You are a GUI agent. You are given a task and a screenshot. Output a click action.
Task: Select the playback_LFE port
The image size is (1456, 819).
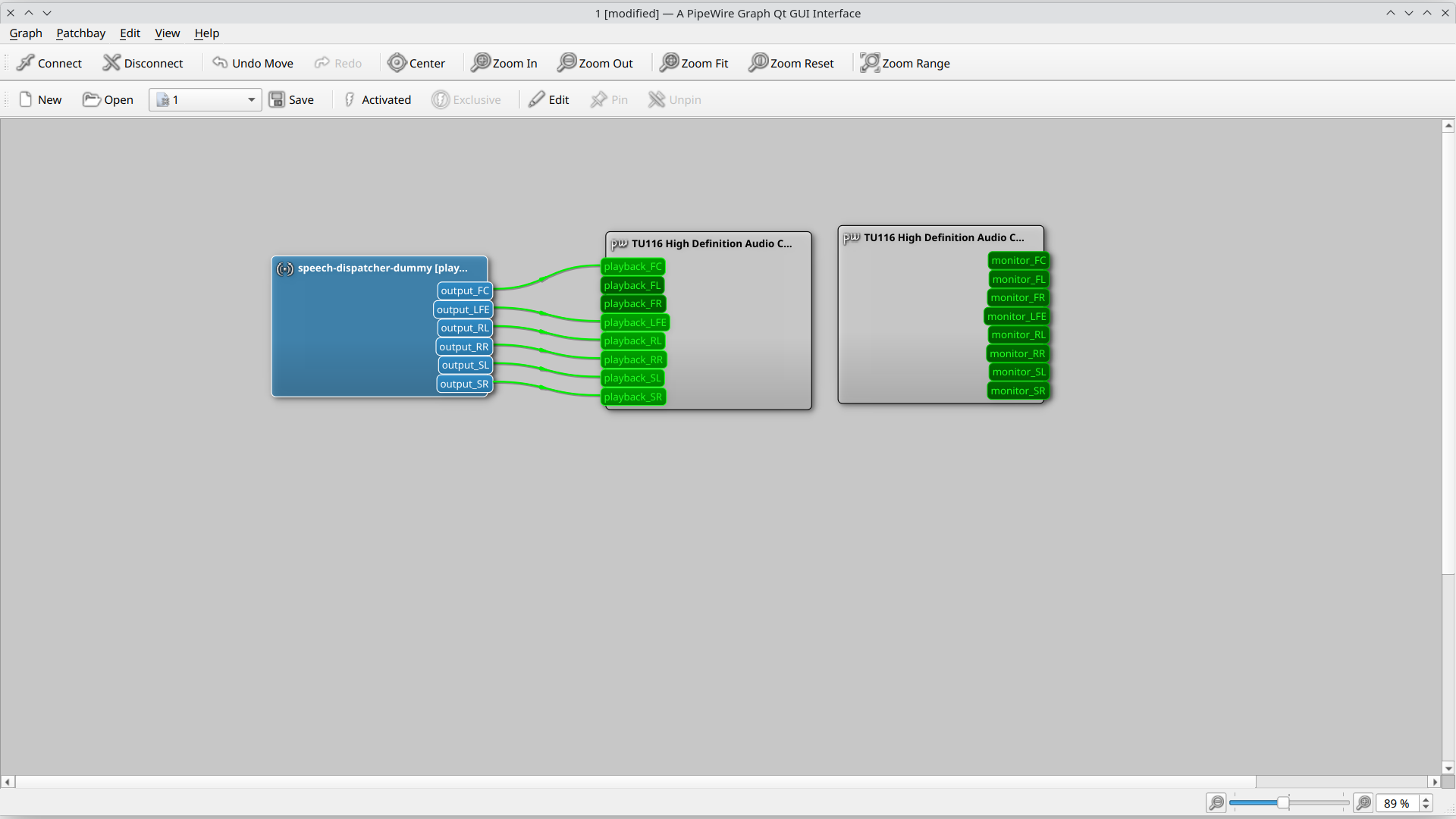click(x=635, y=322)
